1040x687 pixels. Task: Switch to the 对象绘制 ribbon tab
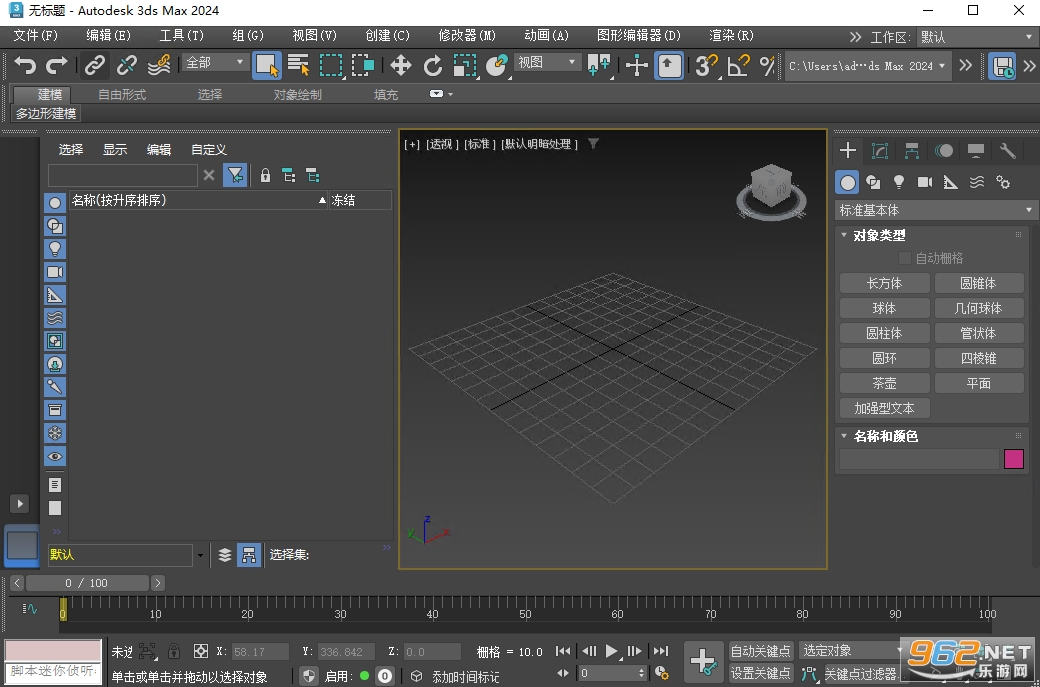pyautogui.click(x=298, y=94)
